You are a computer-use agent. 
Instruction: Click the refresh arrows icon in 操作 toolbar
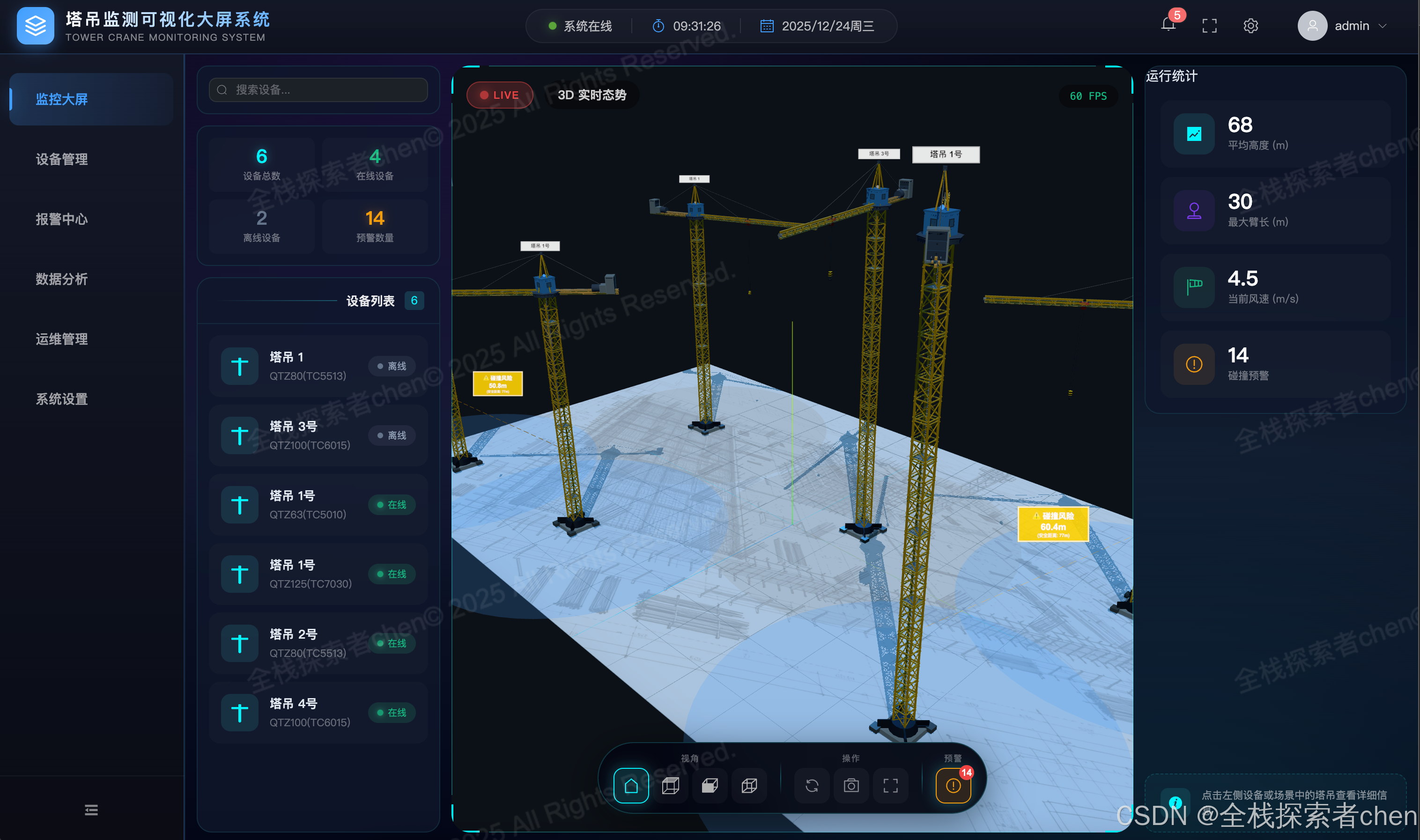coord(812,786)
